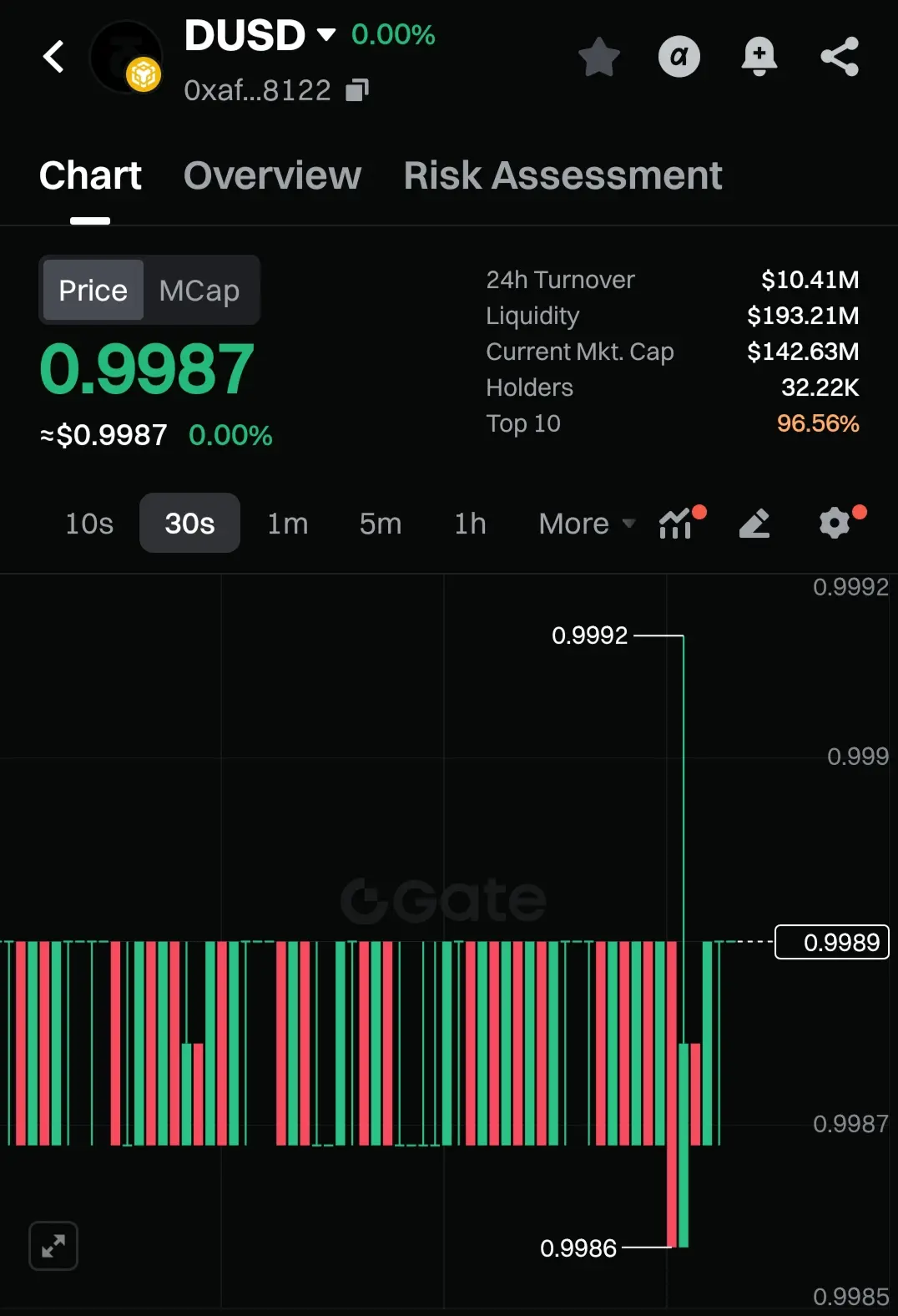Select the 1h timeframe
Image resolution: width=898 pixels, height=1316 pixels.
[x=470, y=524]
